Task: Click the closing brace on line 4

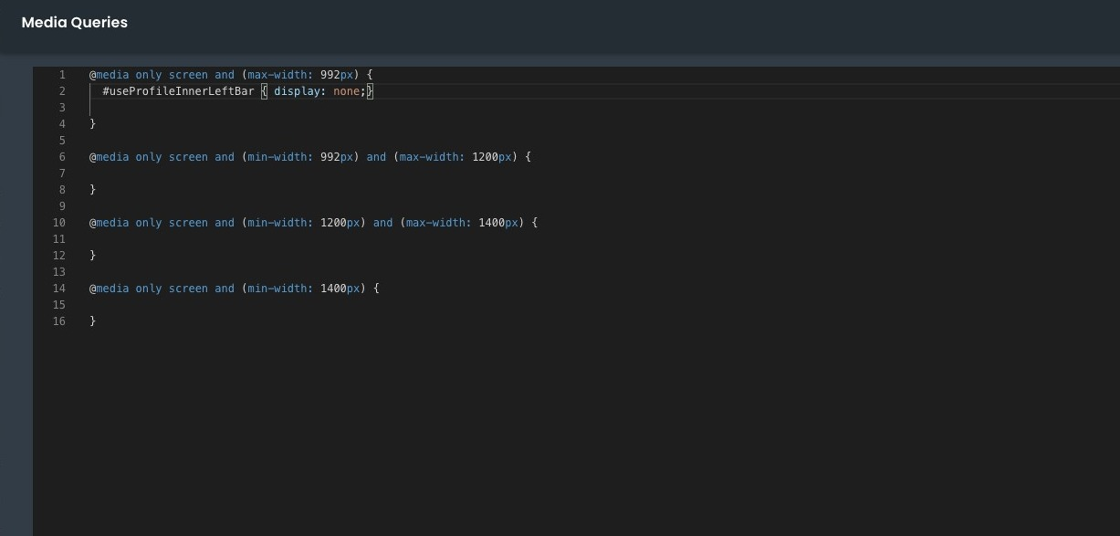Action: [93, 124]
